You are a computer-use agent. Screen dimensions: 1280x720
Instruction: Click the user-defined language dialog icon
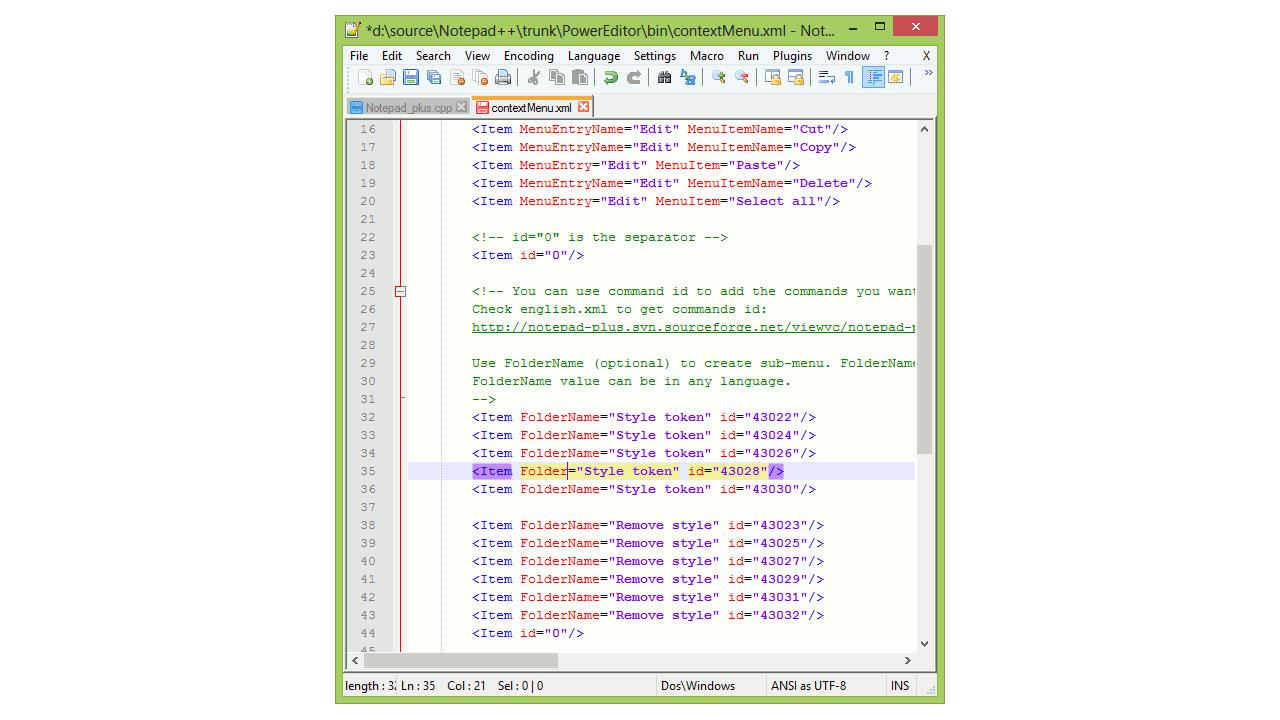[x=896, y=77]
